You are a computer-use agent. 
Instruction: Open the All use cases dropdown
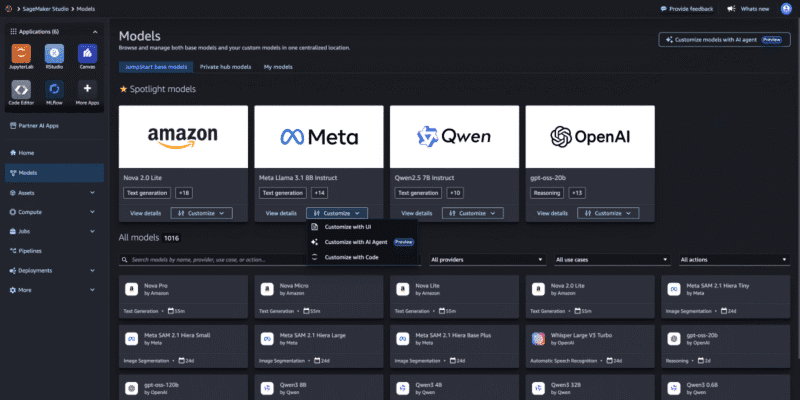(x=612, y=260)
